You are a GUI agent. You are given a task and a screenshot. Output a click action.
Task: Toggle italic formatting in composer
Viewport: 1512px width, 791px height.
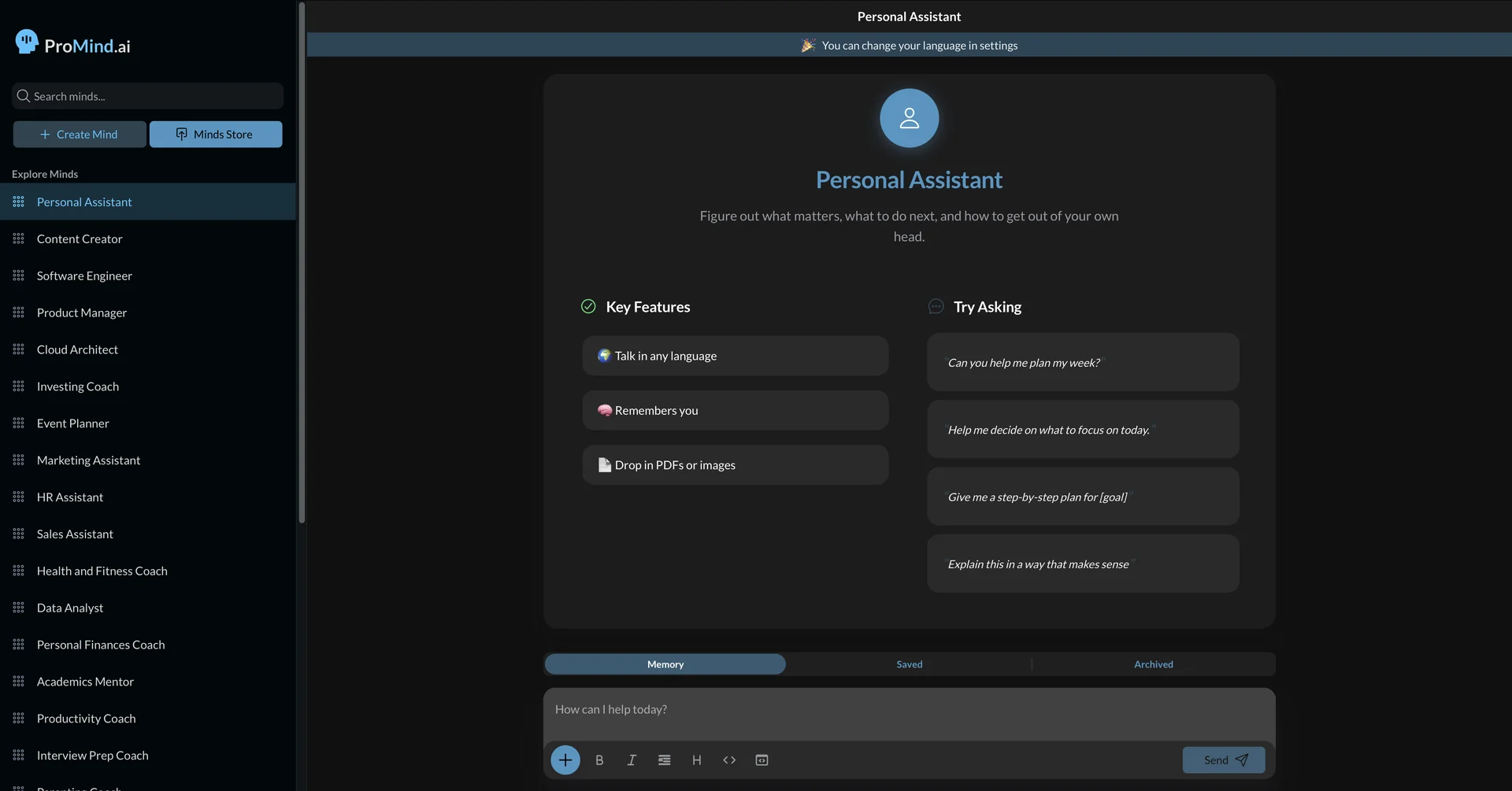click(x=632, y=760)
